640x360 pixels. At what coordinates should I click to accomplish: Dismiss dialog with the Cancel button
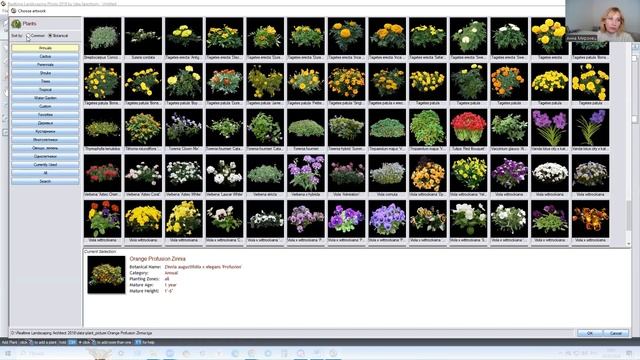coord(616,333)
